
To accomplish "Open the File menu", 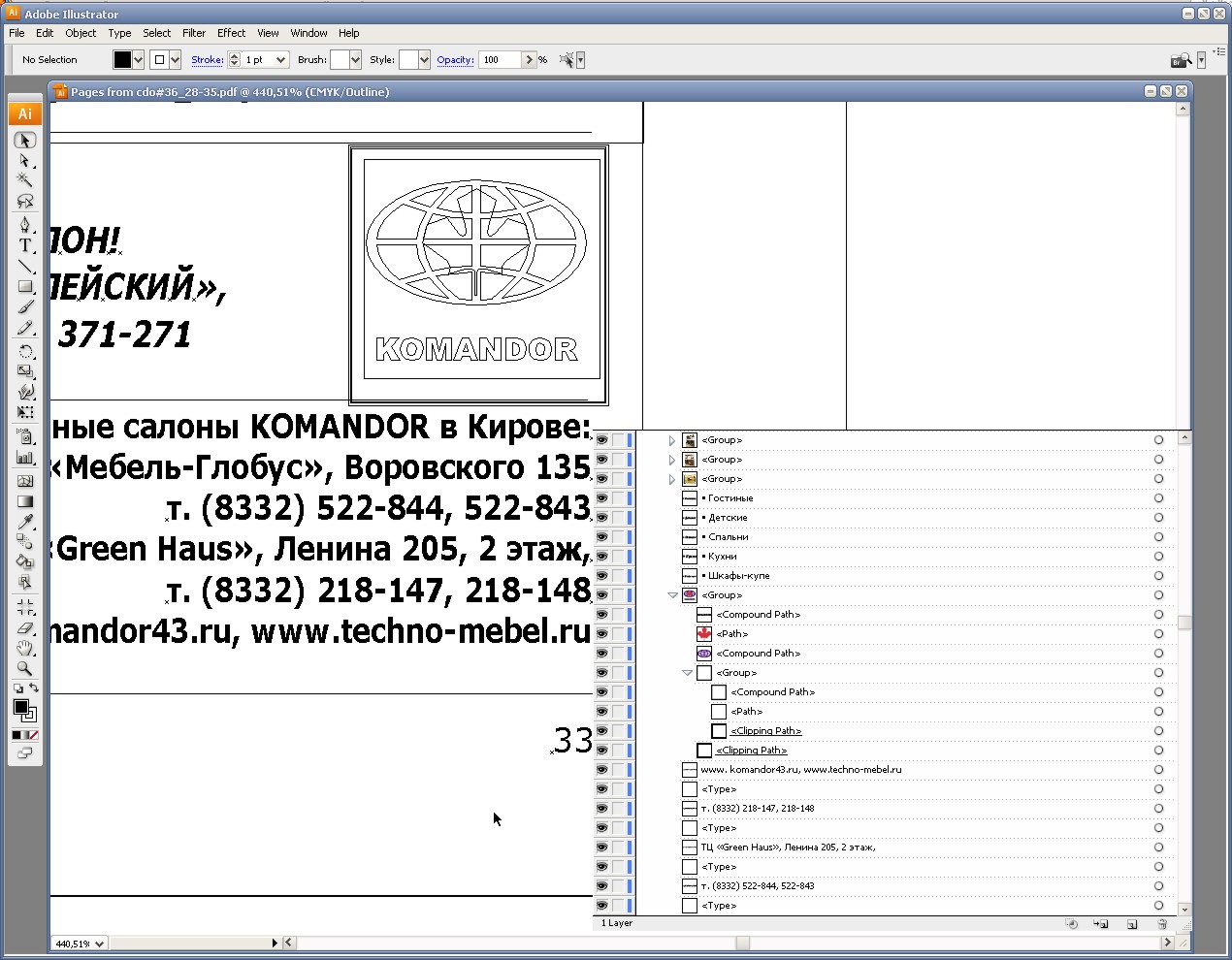I will [x=16, y=33].
